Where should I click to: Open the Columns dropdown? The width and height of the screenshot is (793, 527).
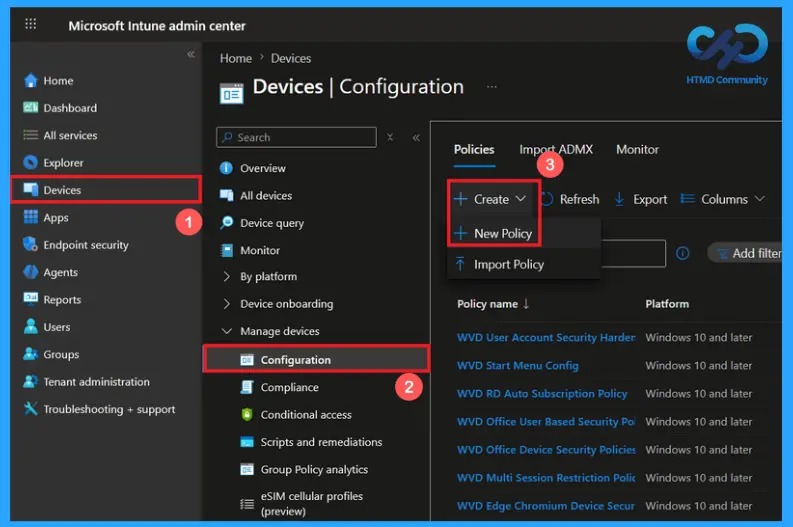pyautogui.click(x=722, y=199)
